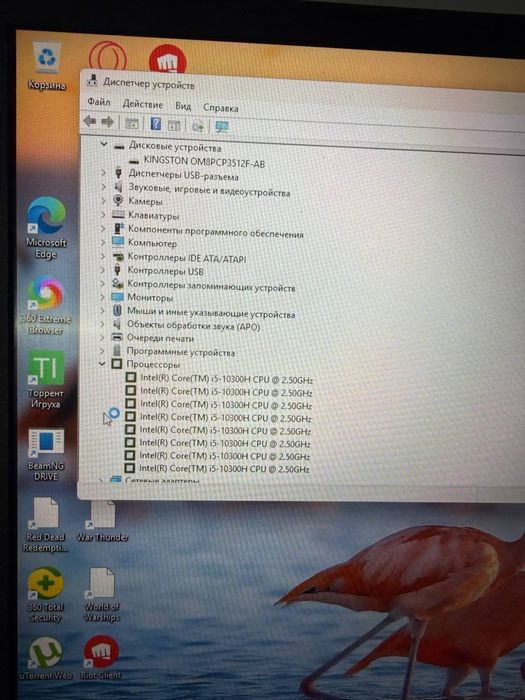Click the blue Help question mark toolbar icon
Viewport: 525px width, 700px height.
155,124
